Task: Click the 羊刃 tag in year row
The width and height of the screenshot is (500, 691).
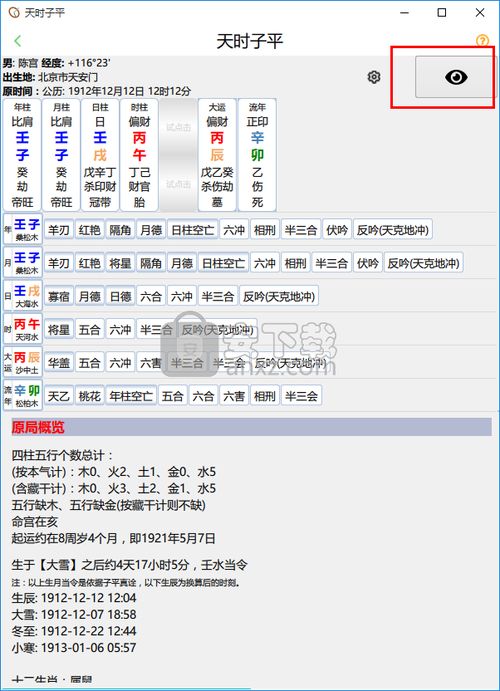Action: (x=59, y=230)
